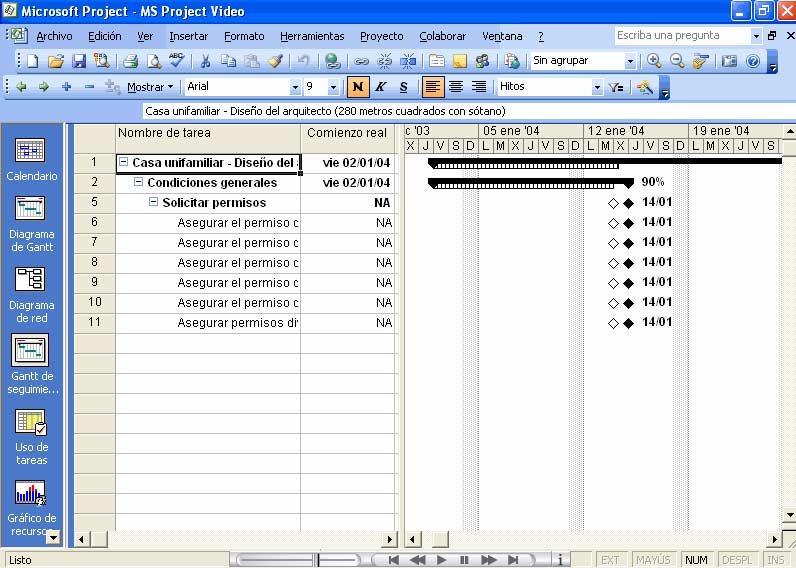Print the project

tap(130, 61)
